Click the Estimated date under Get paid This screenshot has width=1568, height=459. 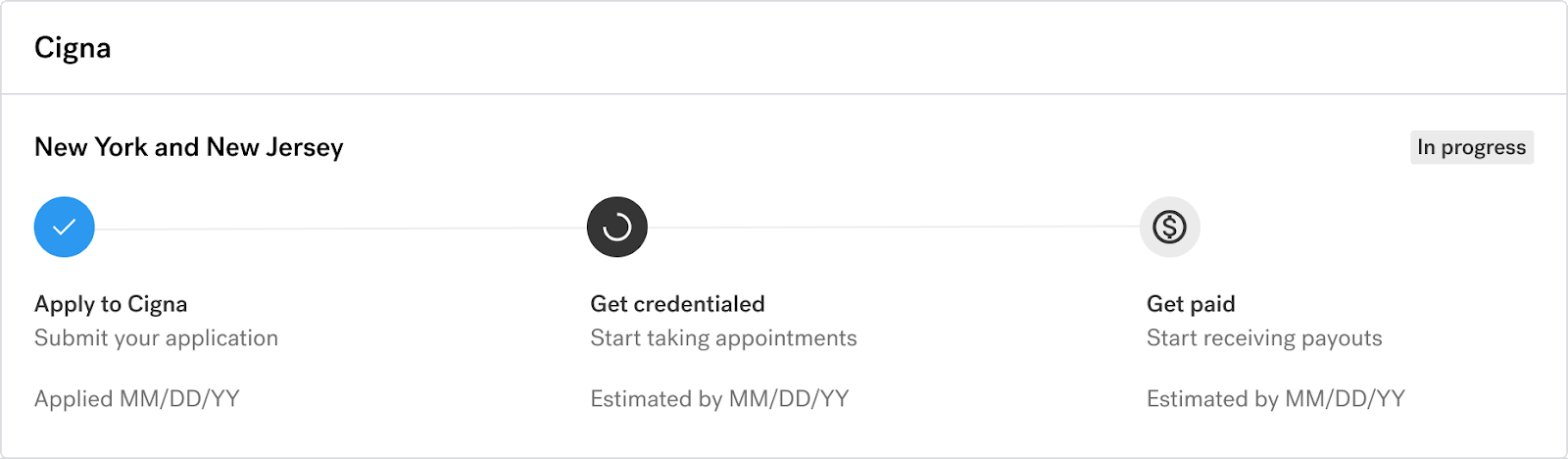[x=1276, y=399]
